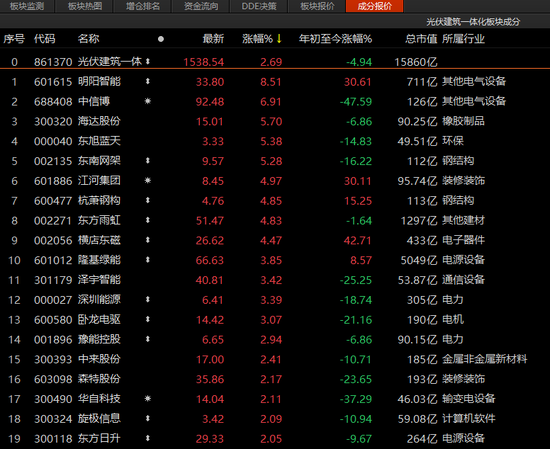
Task: Open the DDE决策 tab
Action: tap(259, 6)
